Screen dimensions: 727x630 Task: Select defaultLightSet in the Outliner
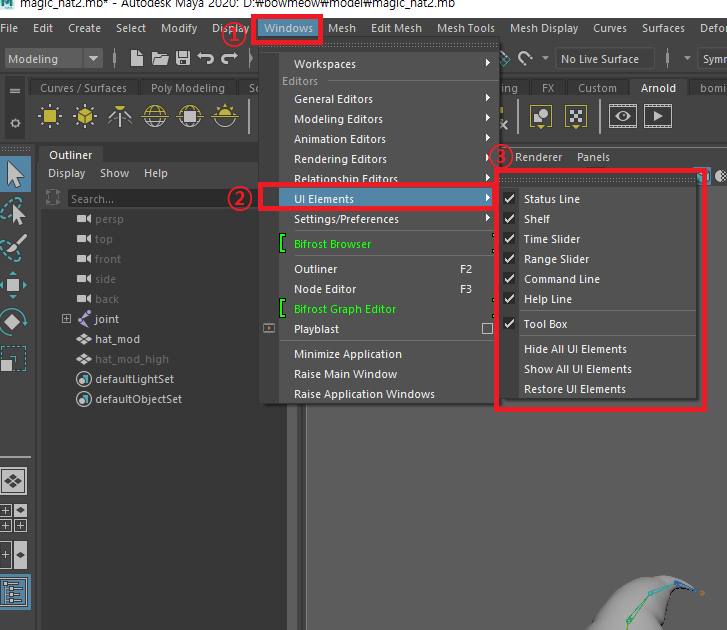(x=134, y=379)
